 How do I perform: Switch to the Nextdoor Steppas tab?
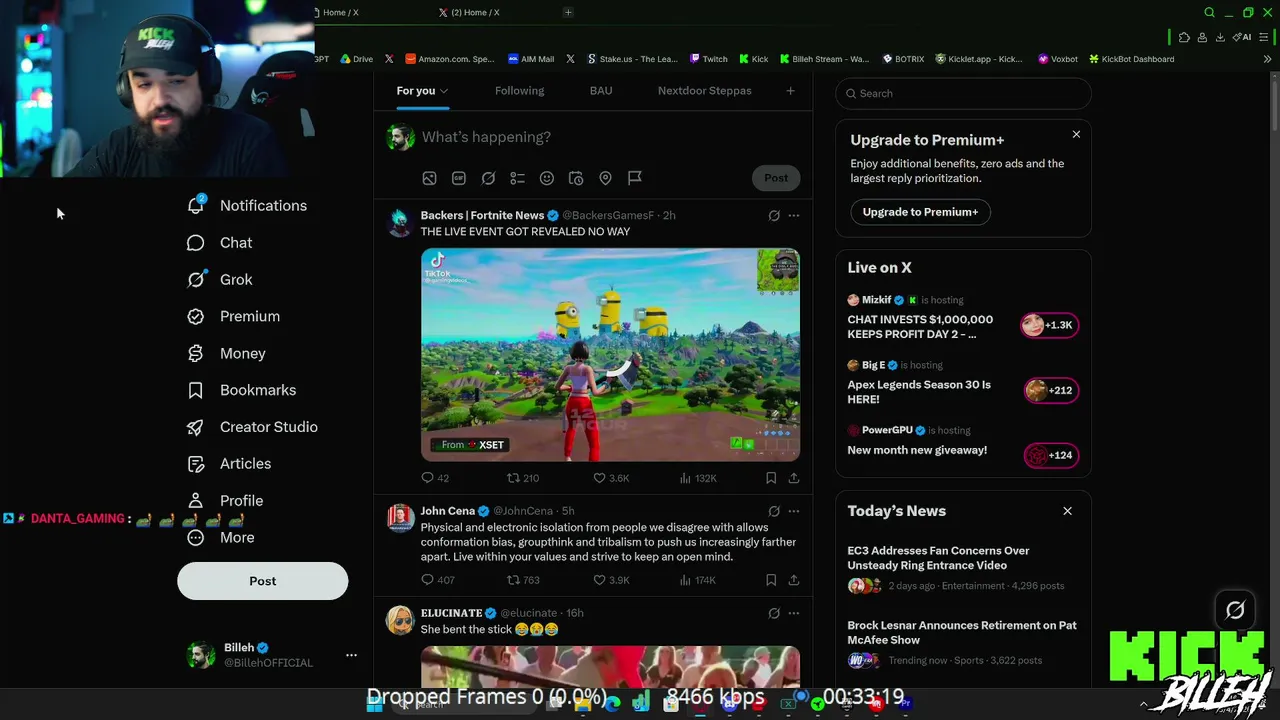click(705, 91)
